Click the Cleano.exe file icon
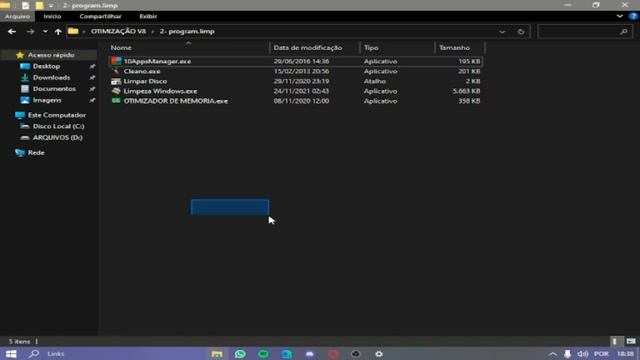The height and width of the screenshot is (360, 640). 116,71
